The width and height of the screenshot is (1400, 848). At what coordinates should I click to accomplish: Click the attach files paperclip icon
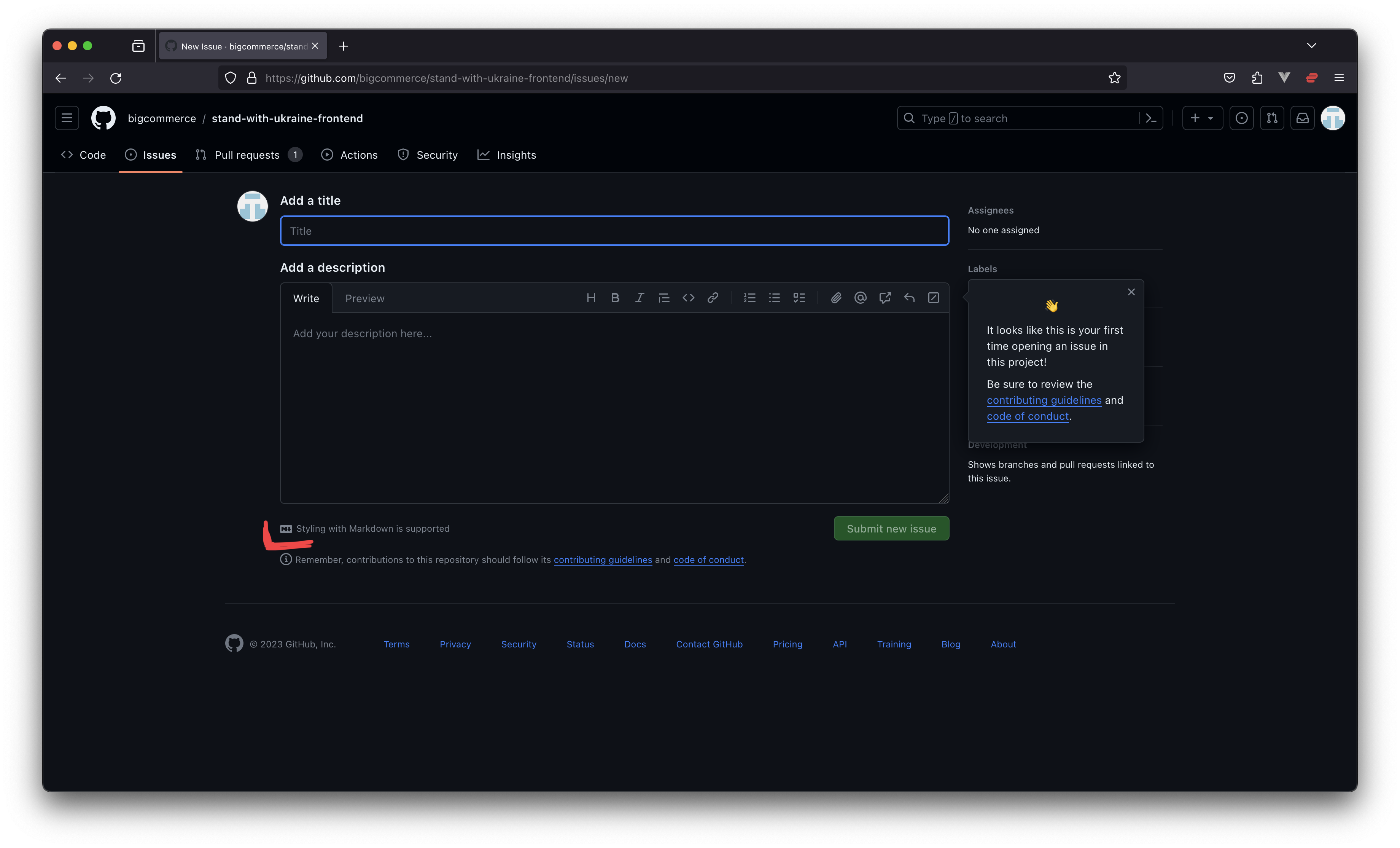(x=836, y=298)
